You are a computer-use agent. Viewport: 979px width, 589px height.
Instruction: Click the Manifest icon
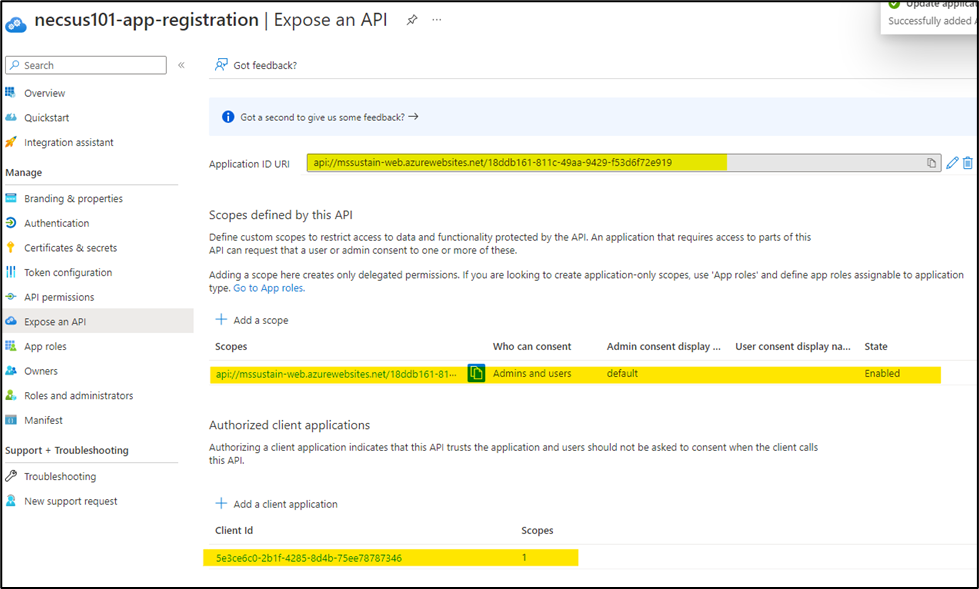tap(11, 420)
